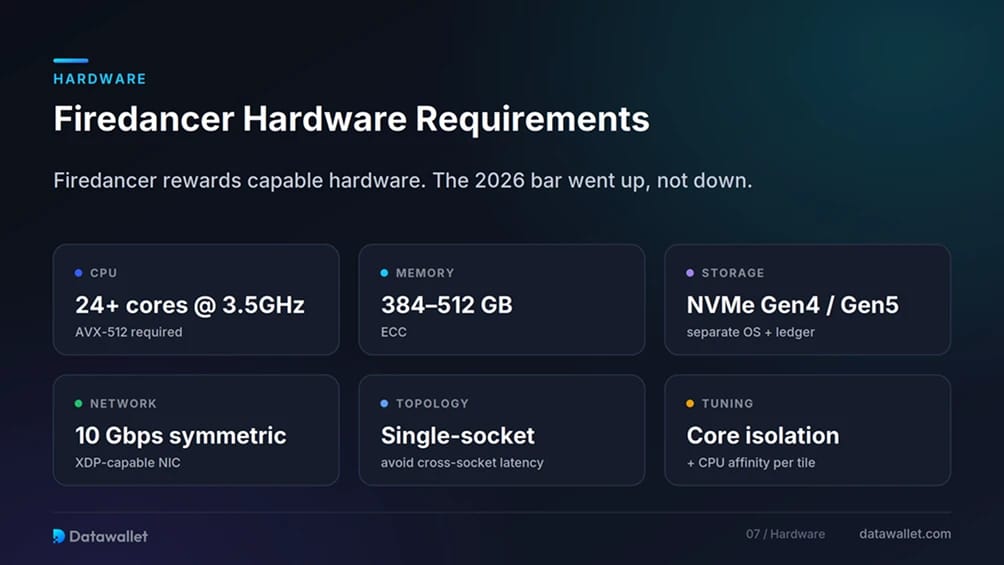Image resolution: width=1004 pixels, height=565 pixels.
Task: Select the 384–512 GB memory card
Action: click(x=502, y=299)
